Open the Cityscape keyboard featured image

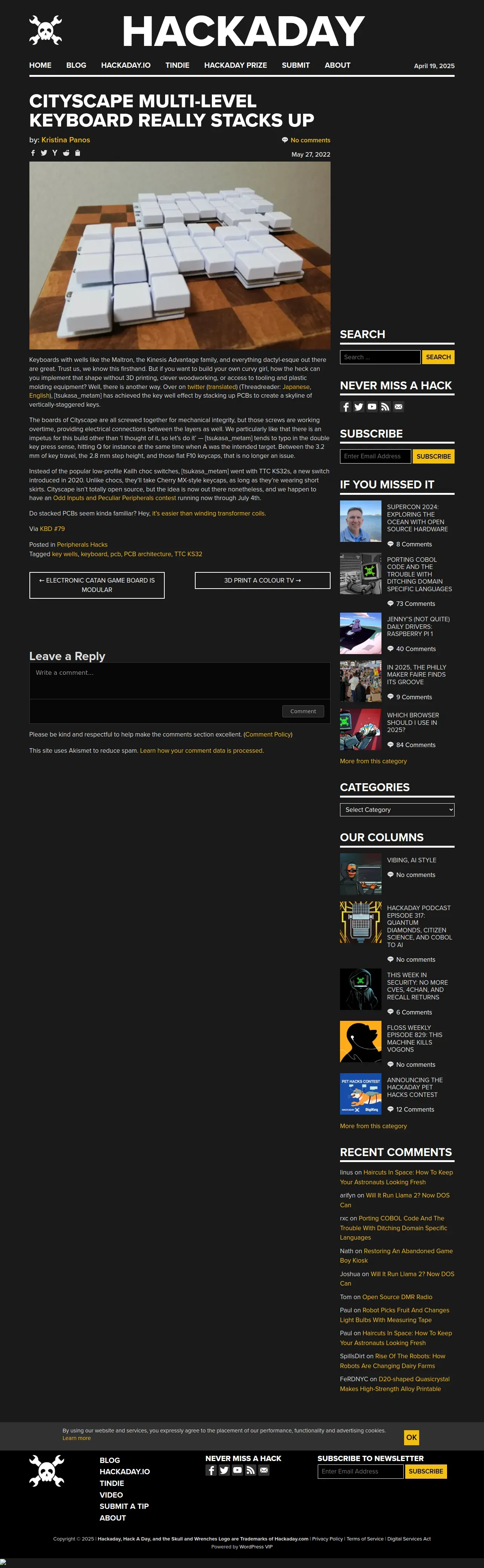pos(180,255)
